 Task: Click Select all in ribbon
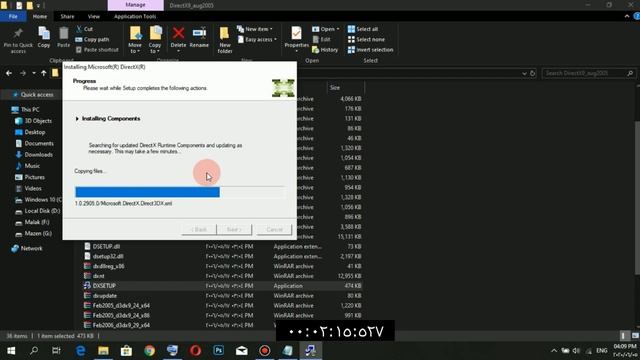click(x=362, y=29)
